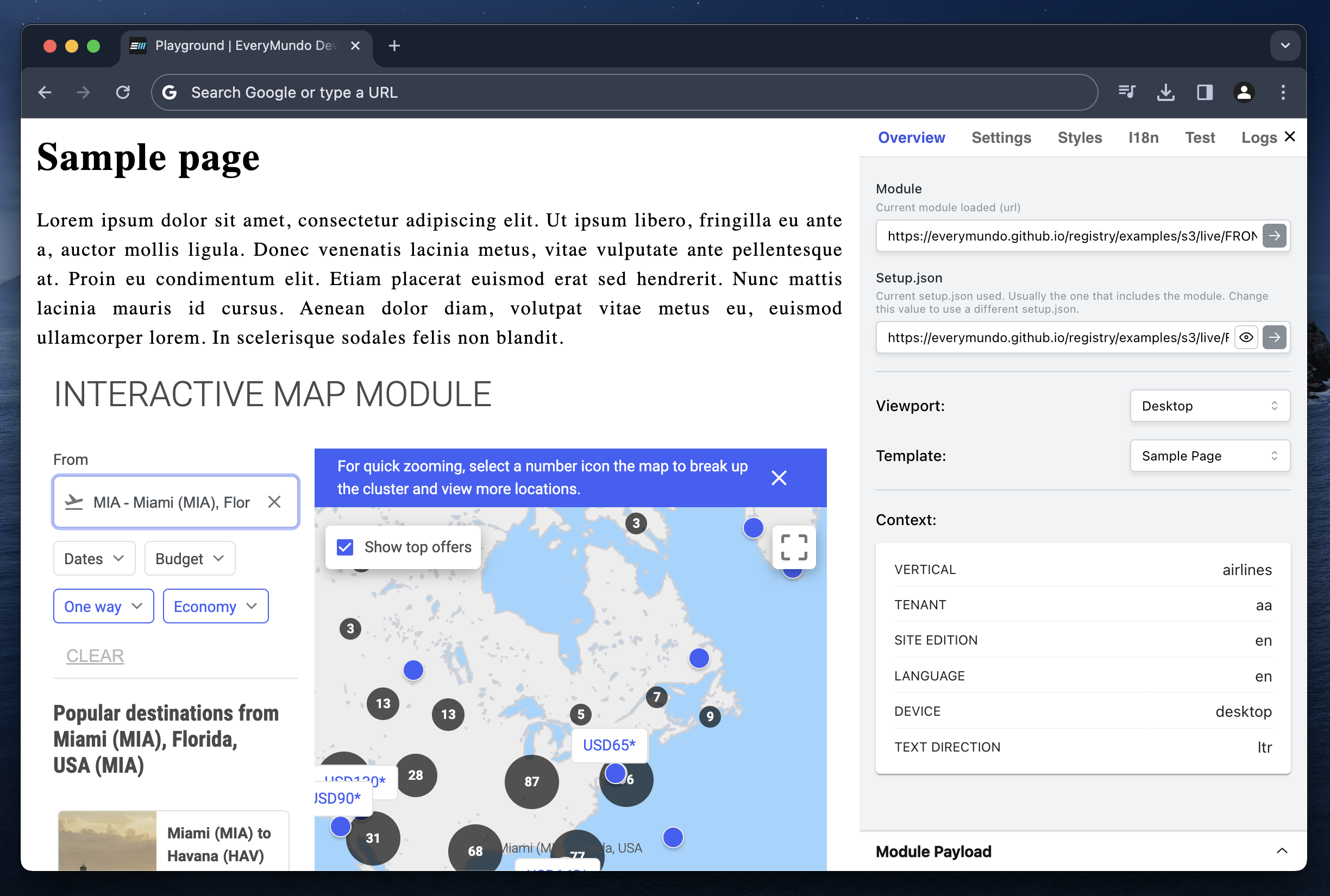Preview Setup.json with the eye icon
This screenshot has width=1330, height=896.
click(x=1246, y=337)
